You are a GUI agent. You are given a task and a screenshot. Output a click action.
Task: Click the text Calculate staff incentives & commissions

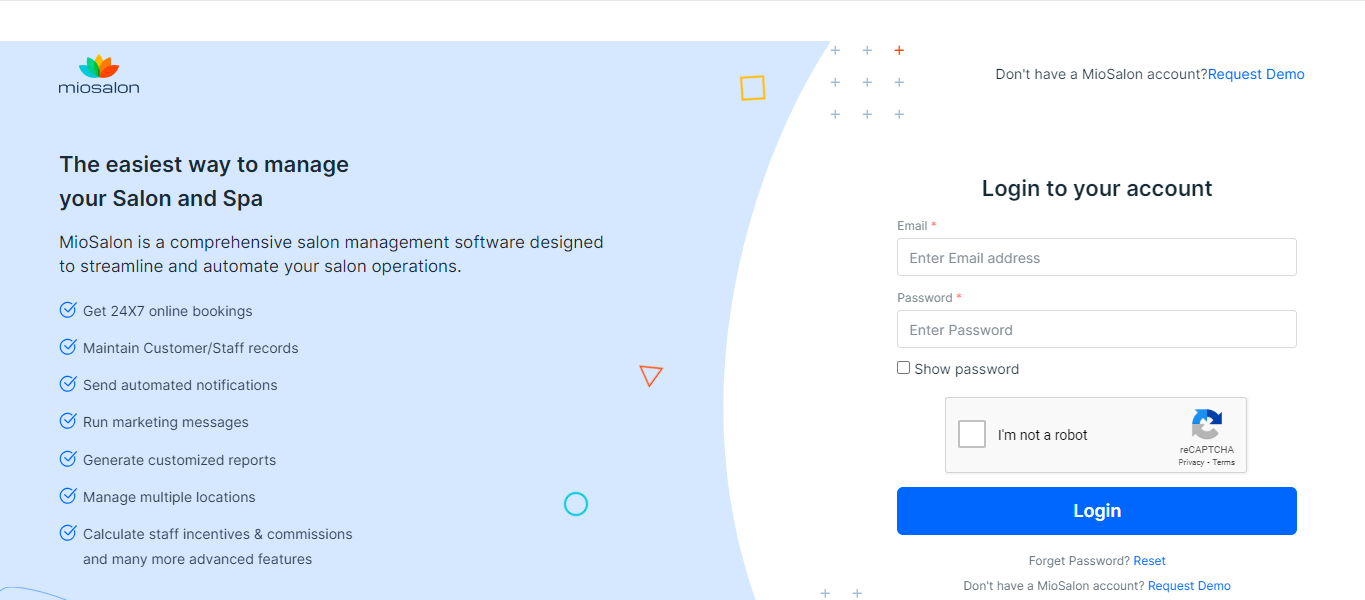pyautogui.click(x=218, y=534)
